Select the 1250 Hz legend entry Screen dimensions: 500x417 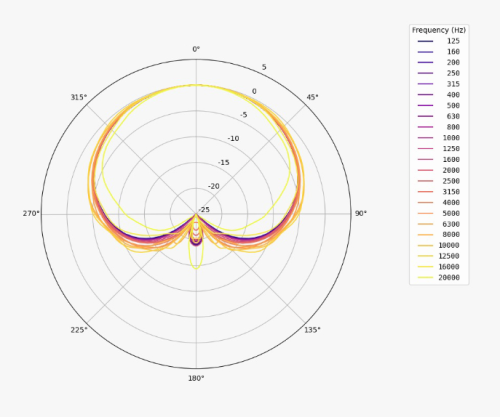click(439, 148)
